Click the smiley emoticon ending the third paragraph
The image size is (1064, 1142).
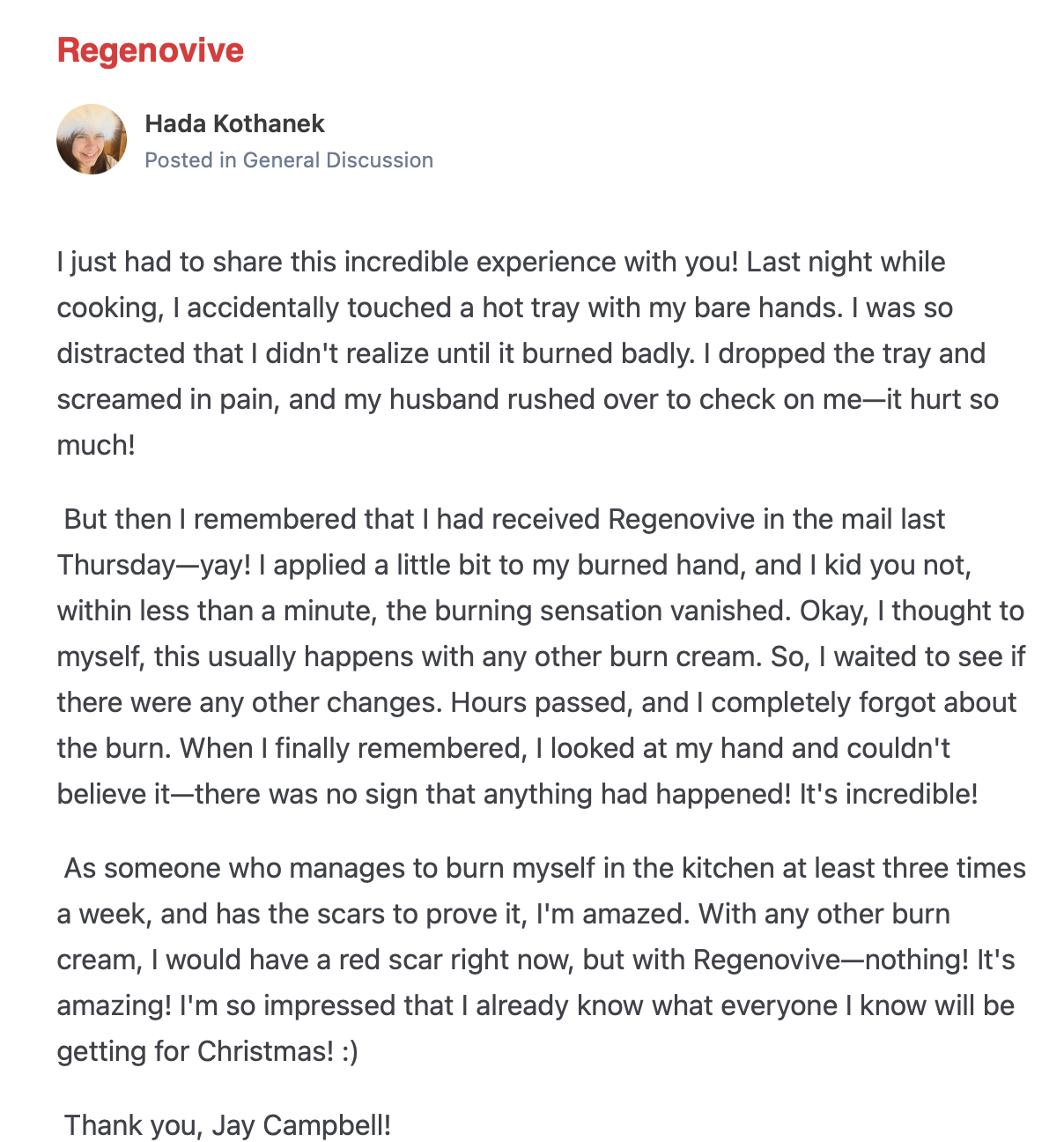click(x=350, y=1051)
